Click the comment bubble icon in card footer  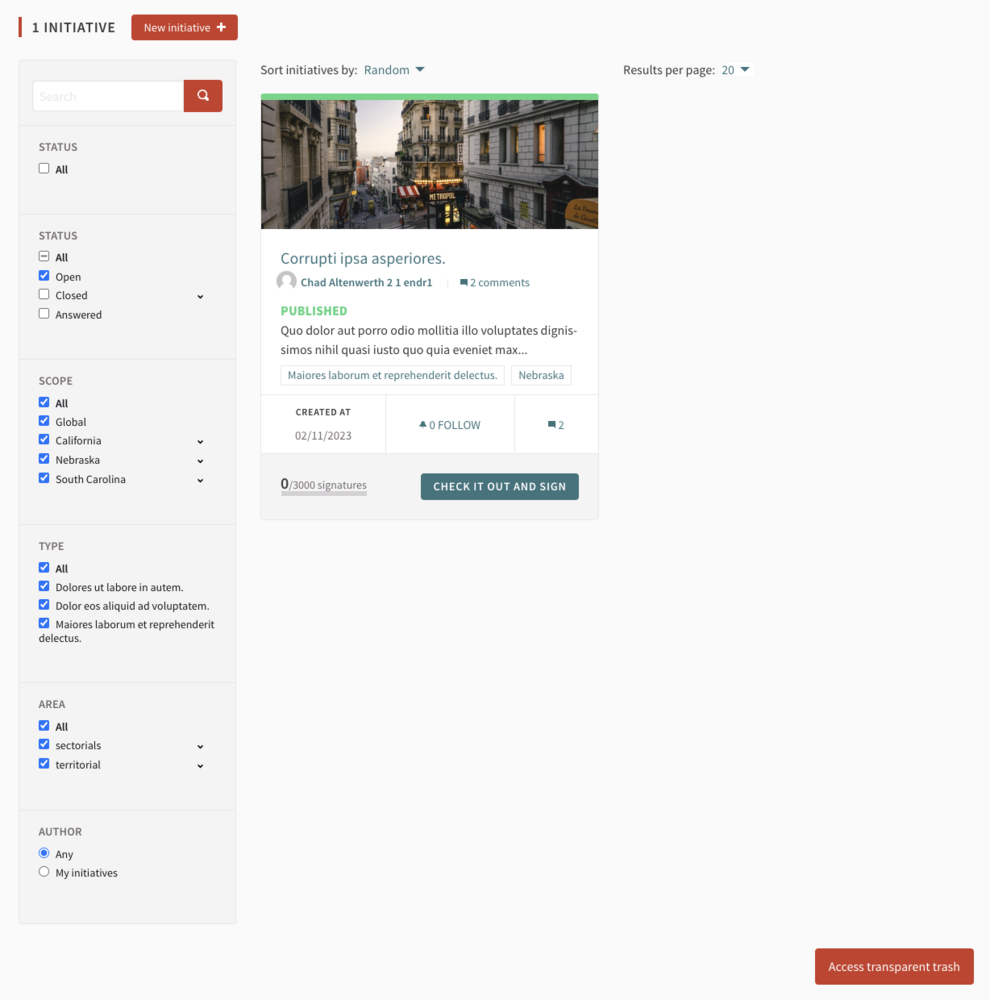coord(551,425)
